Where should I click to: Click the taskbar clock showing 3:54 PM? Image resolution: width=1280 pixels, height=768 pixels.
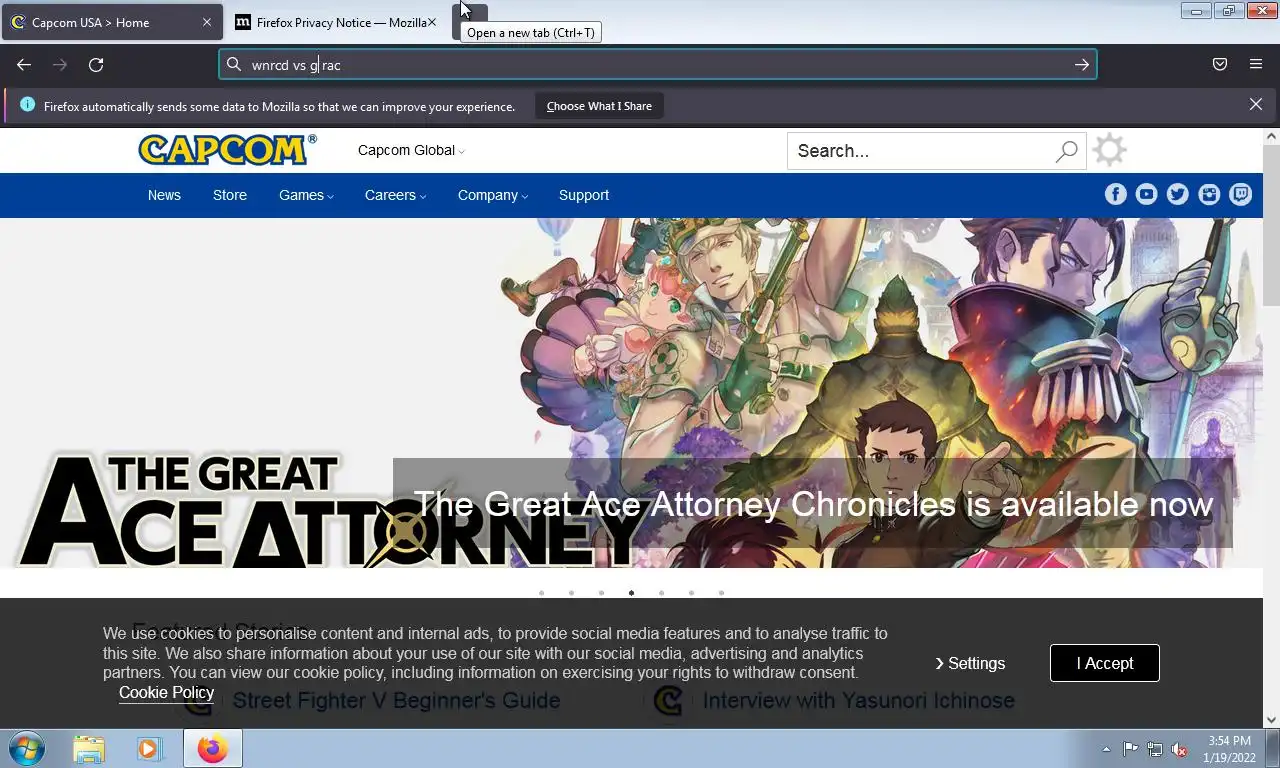pos(1230,749)
